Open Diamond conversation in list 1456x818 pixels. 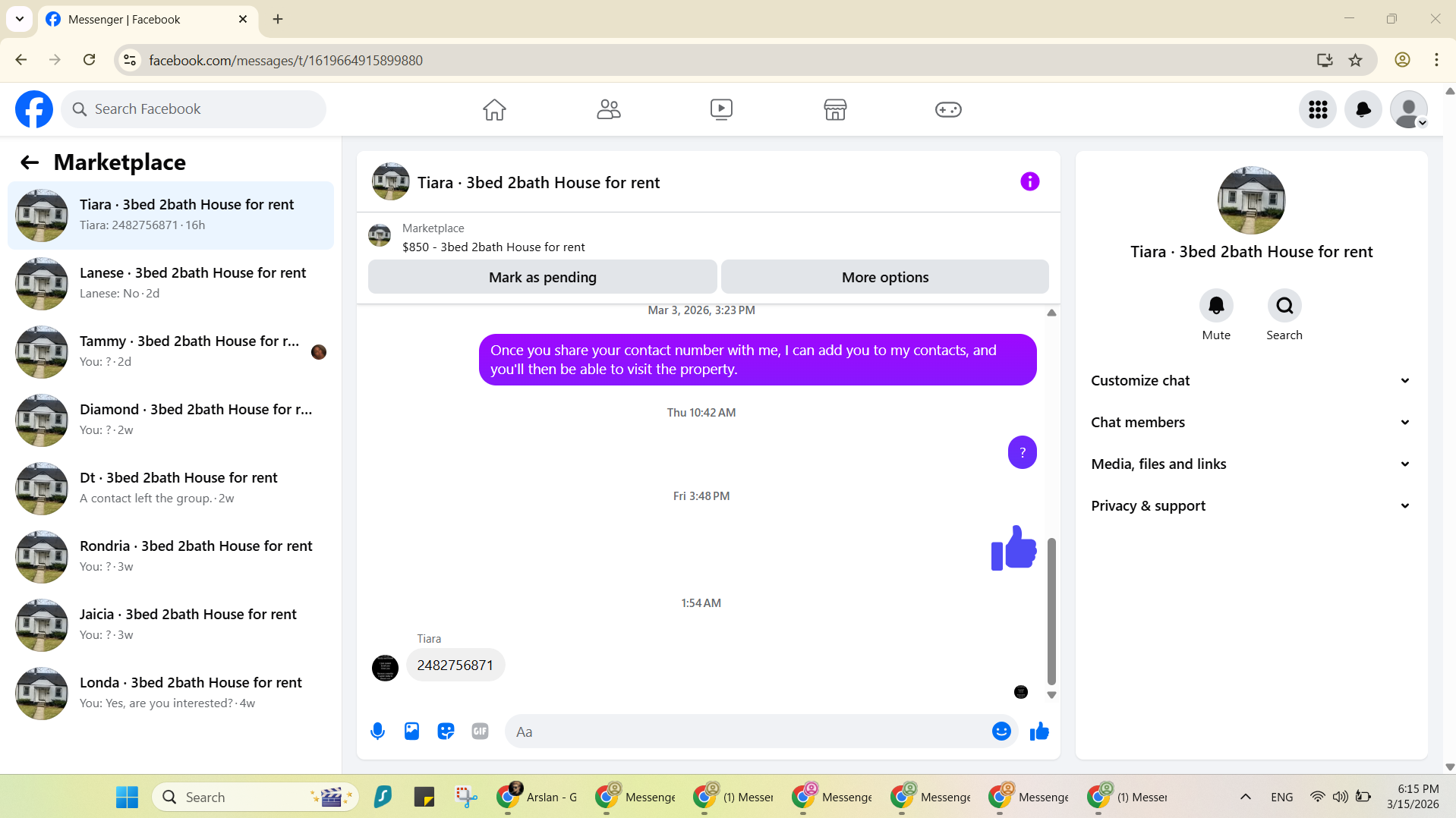(x=171, y=420)
